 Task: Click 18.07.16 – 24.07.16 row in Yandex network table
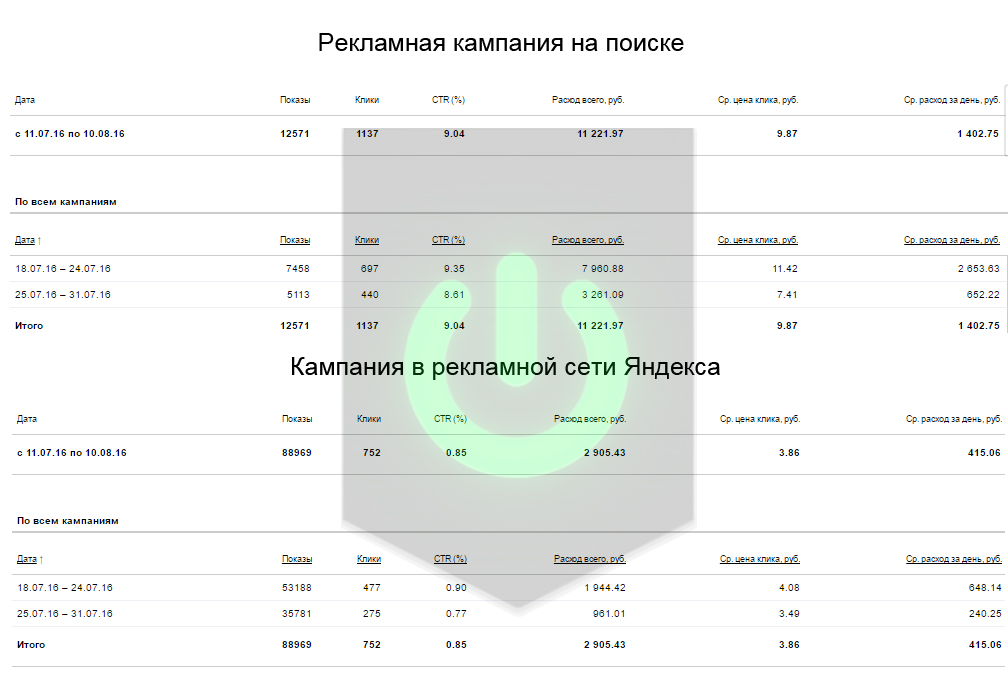click(x=508, y=588)
